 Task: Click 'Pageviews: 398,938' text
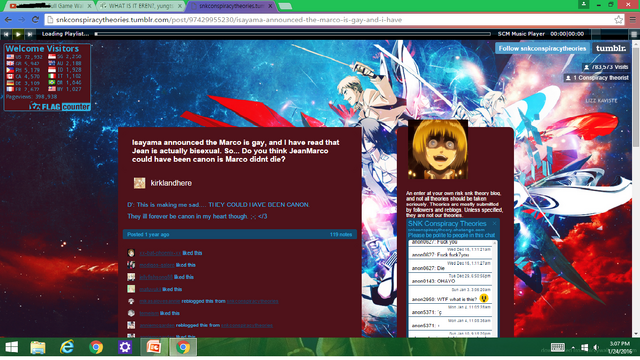pos(31,97)
